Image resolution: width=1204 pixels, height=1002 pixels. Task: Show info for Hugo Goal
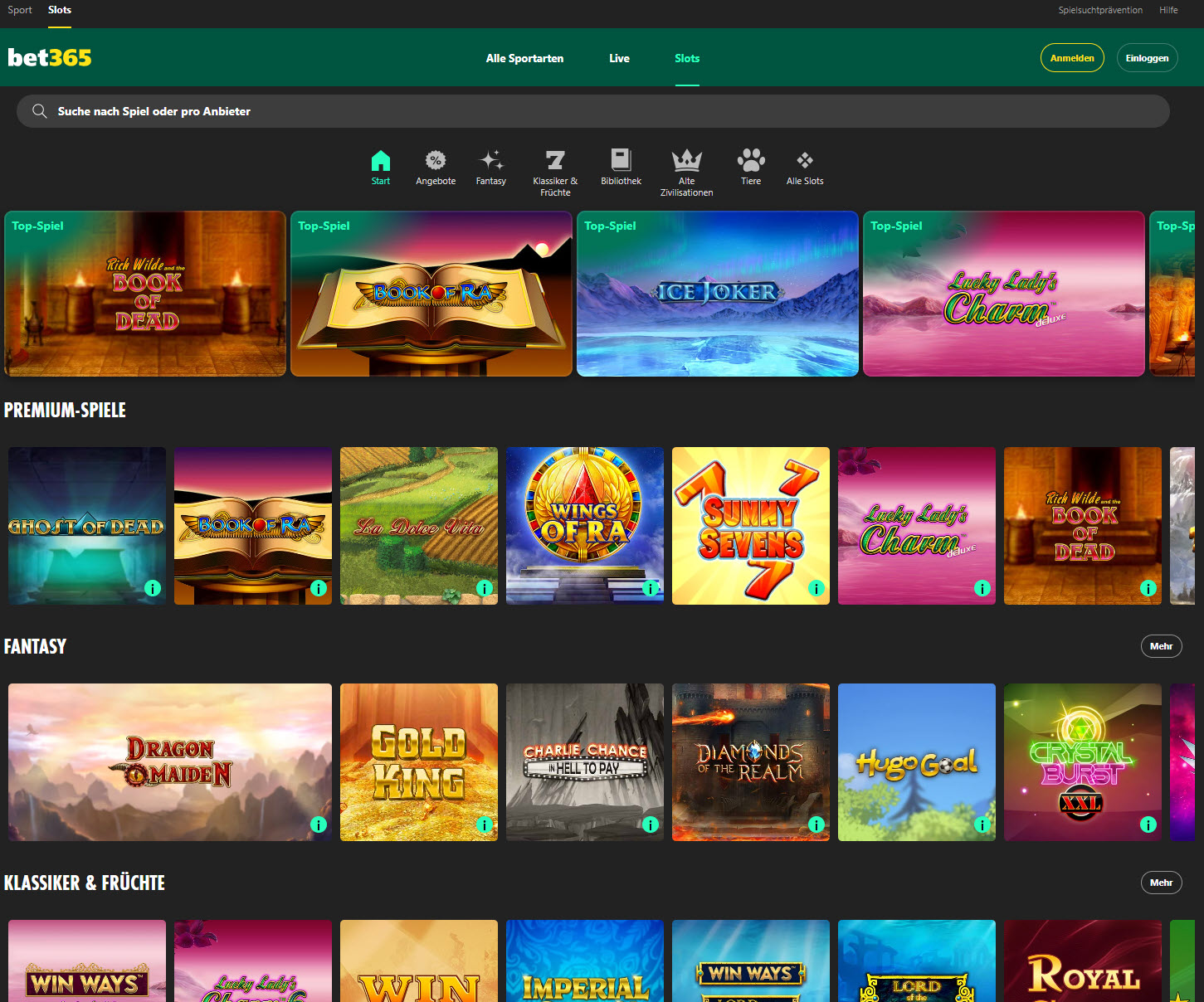click(982, 824)
